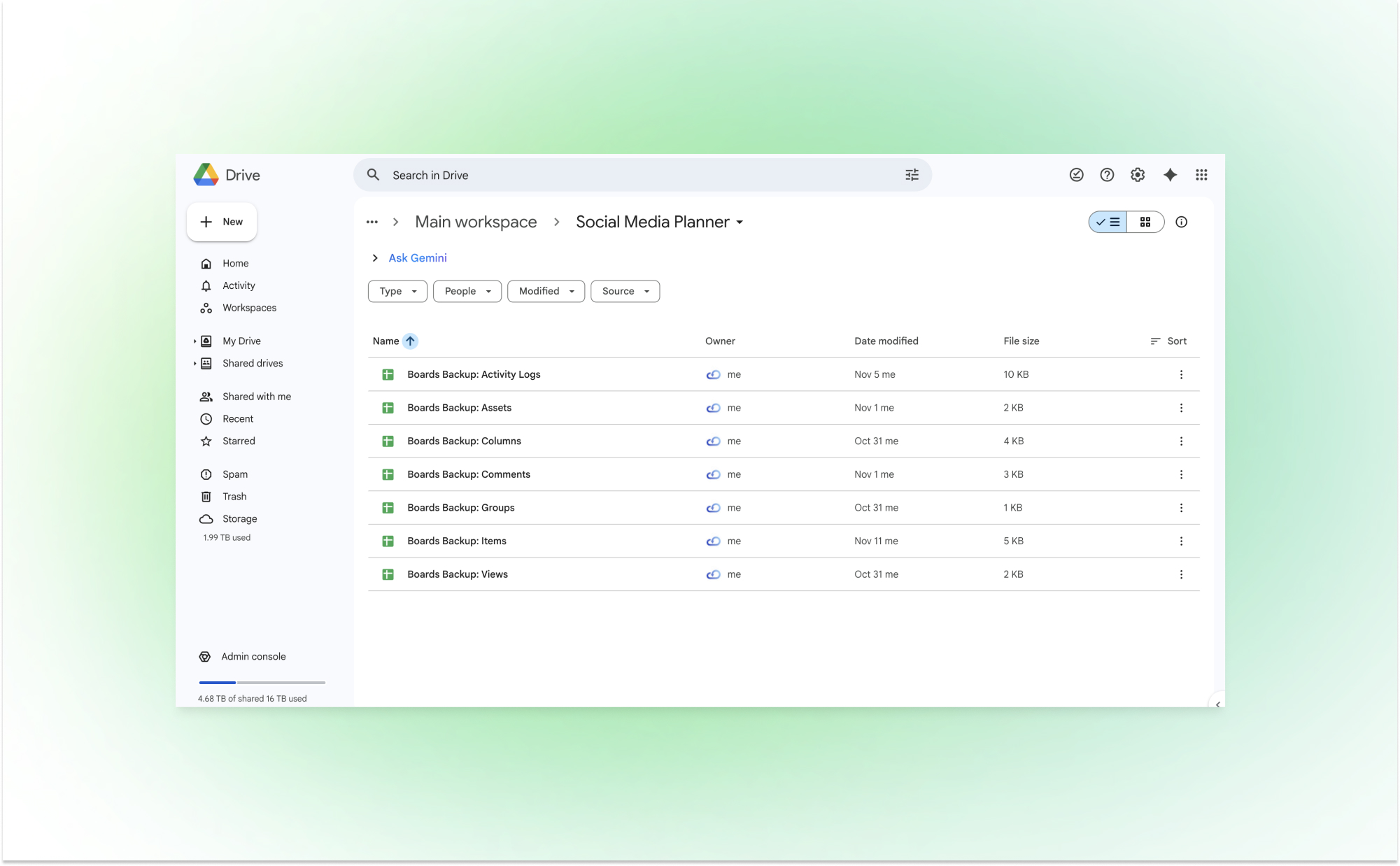1400x866 pixels.
Task: Click the shared storage usage bar
Action: [x=261, y=683]
